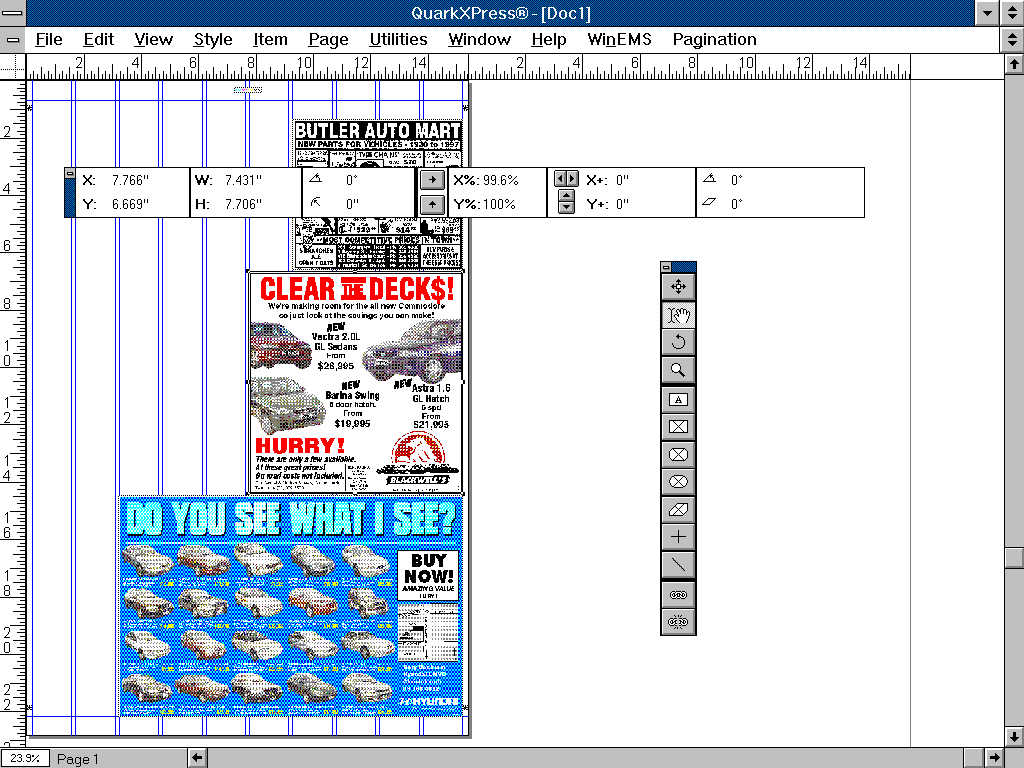Nudge picture offset up using up arrow
The width and height of the screenshot is (1024, 768).
click(x=566, y=195)
